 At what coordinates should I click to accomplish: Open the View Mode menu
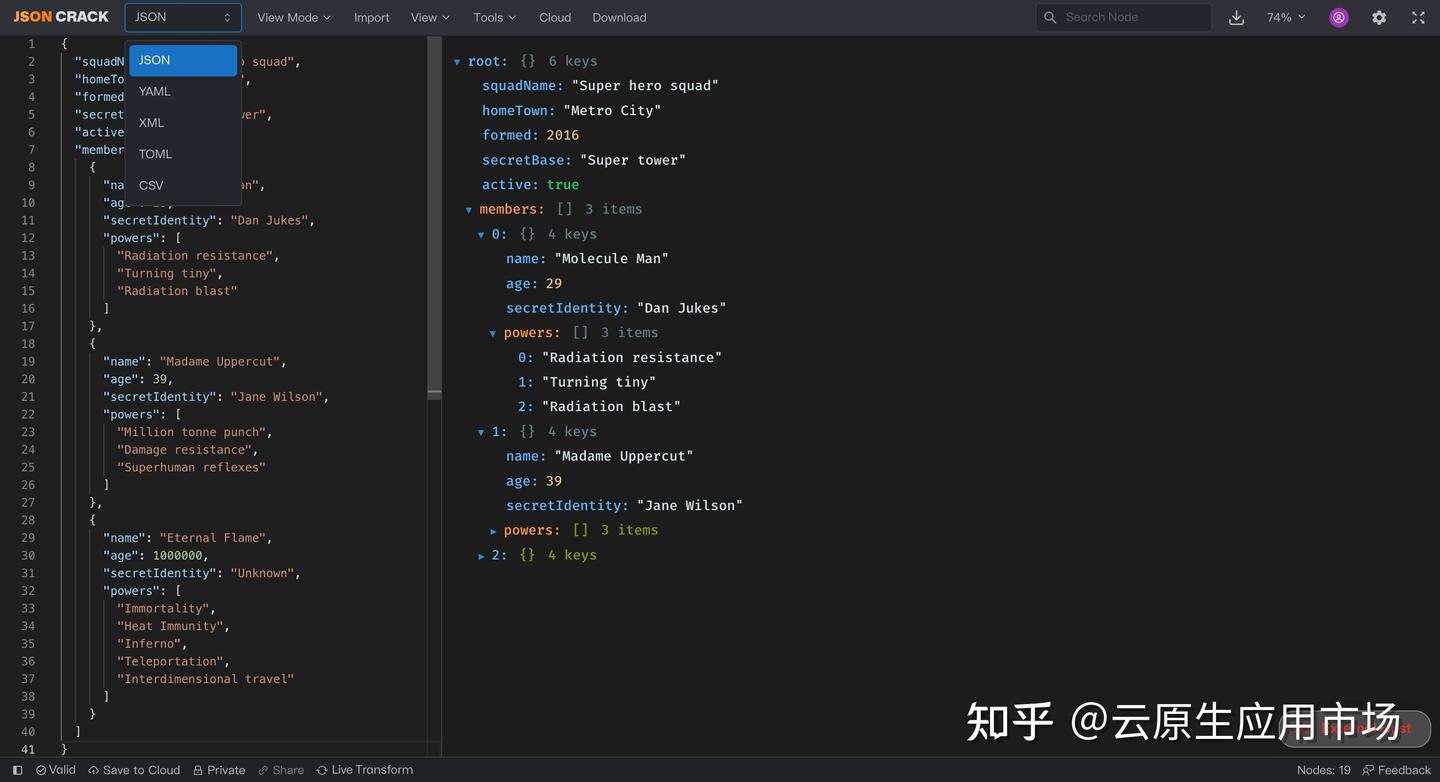point(291,17)
